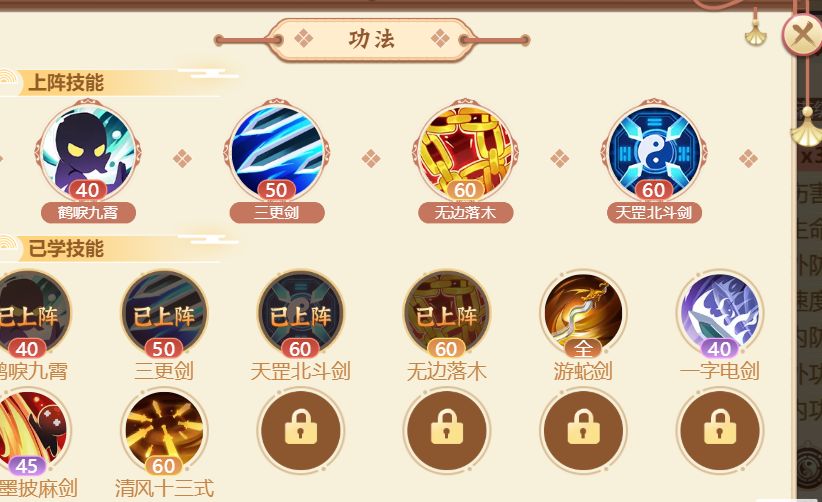Click the second locked skill slot

[447, 431]
